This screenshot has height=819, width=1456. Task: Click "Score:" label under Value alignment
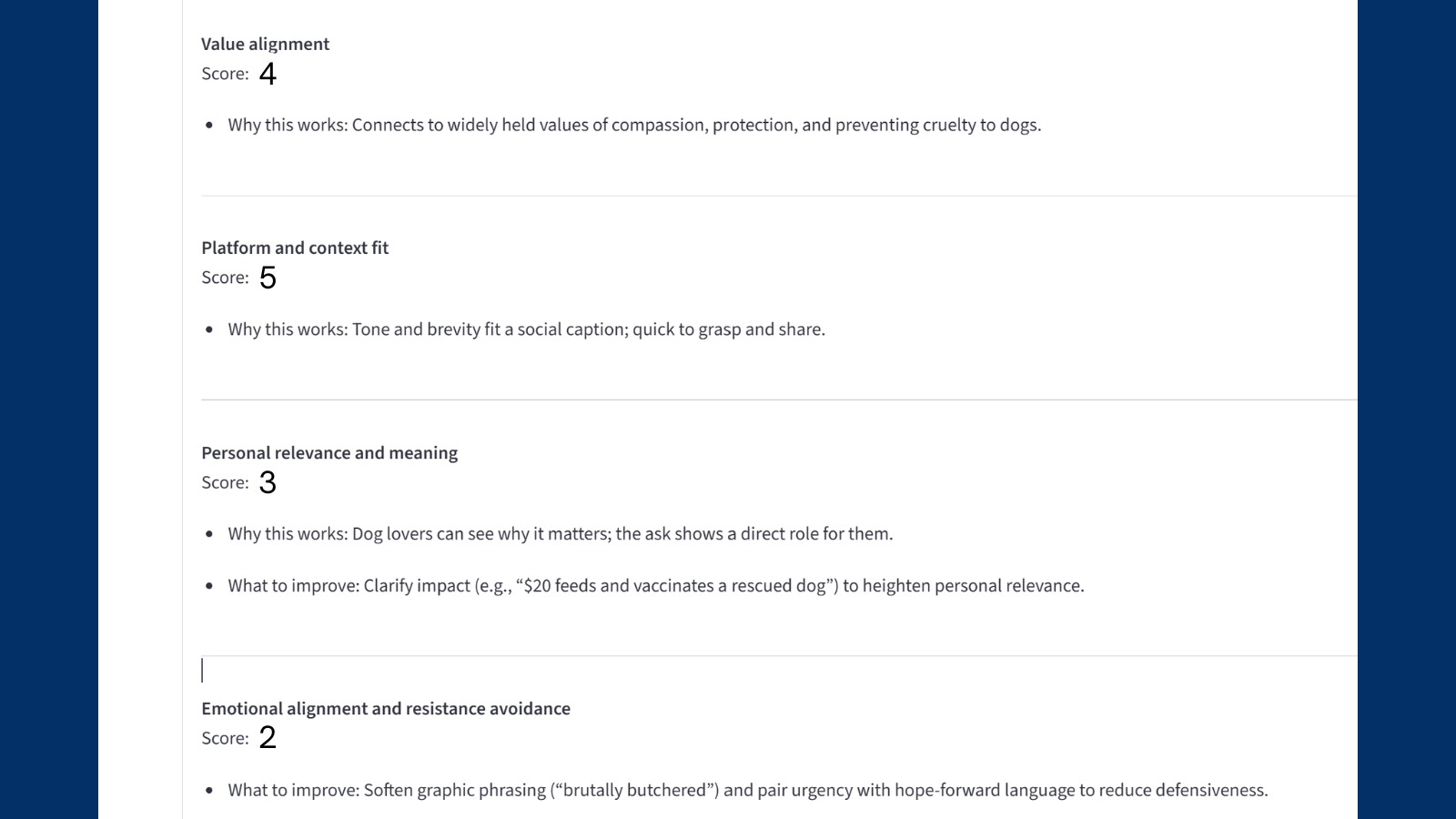click(x=225, y=74)
